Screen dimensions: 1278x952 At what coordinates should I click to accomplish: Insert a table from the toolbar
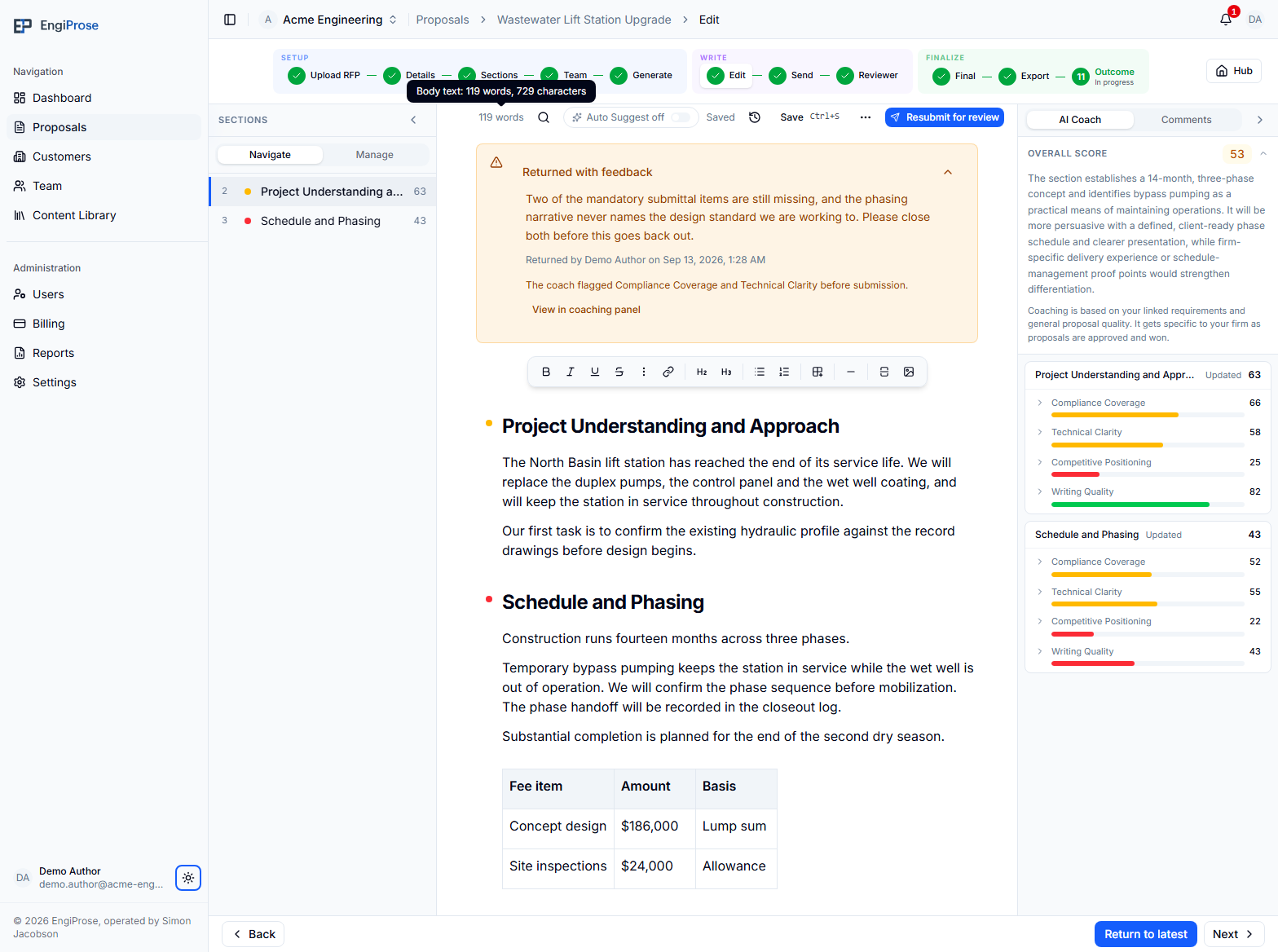pyautogui.click(x=817, y=372)
